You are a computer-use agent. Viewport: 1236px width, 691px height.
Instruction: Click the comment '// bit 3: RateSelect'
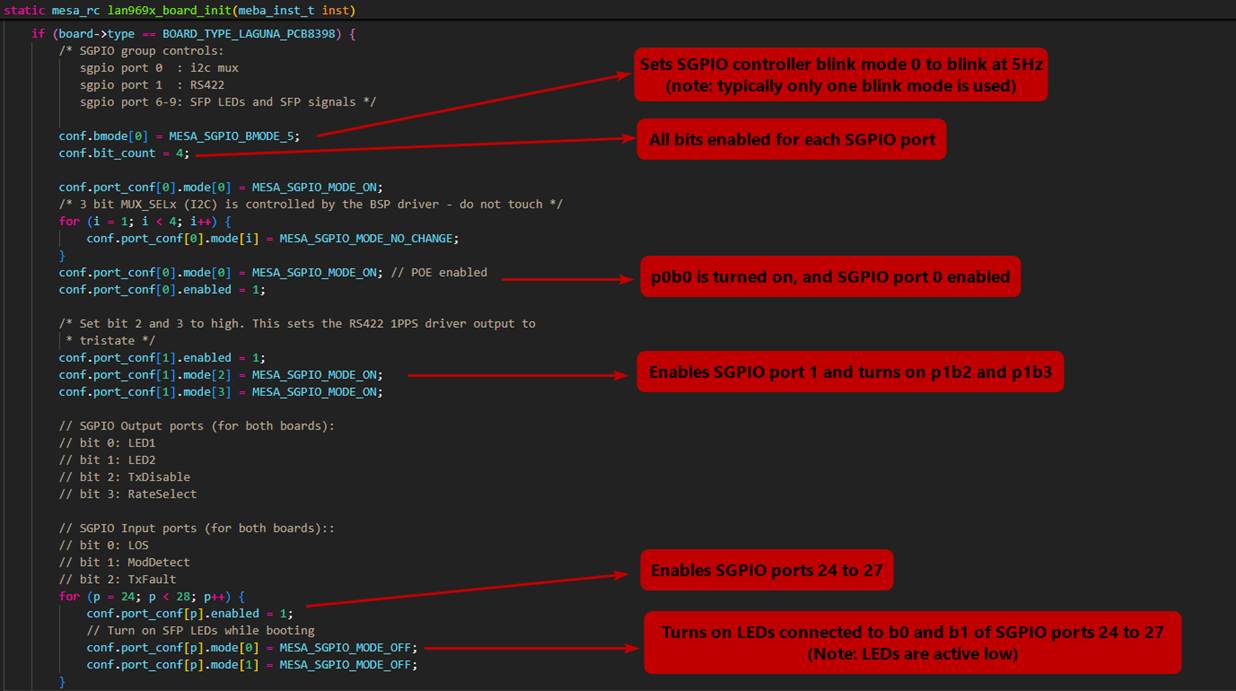click(127, 493)
